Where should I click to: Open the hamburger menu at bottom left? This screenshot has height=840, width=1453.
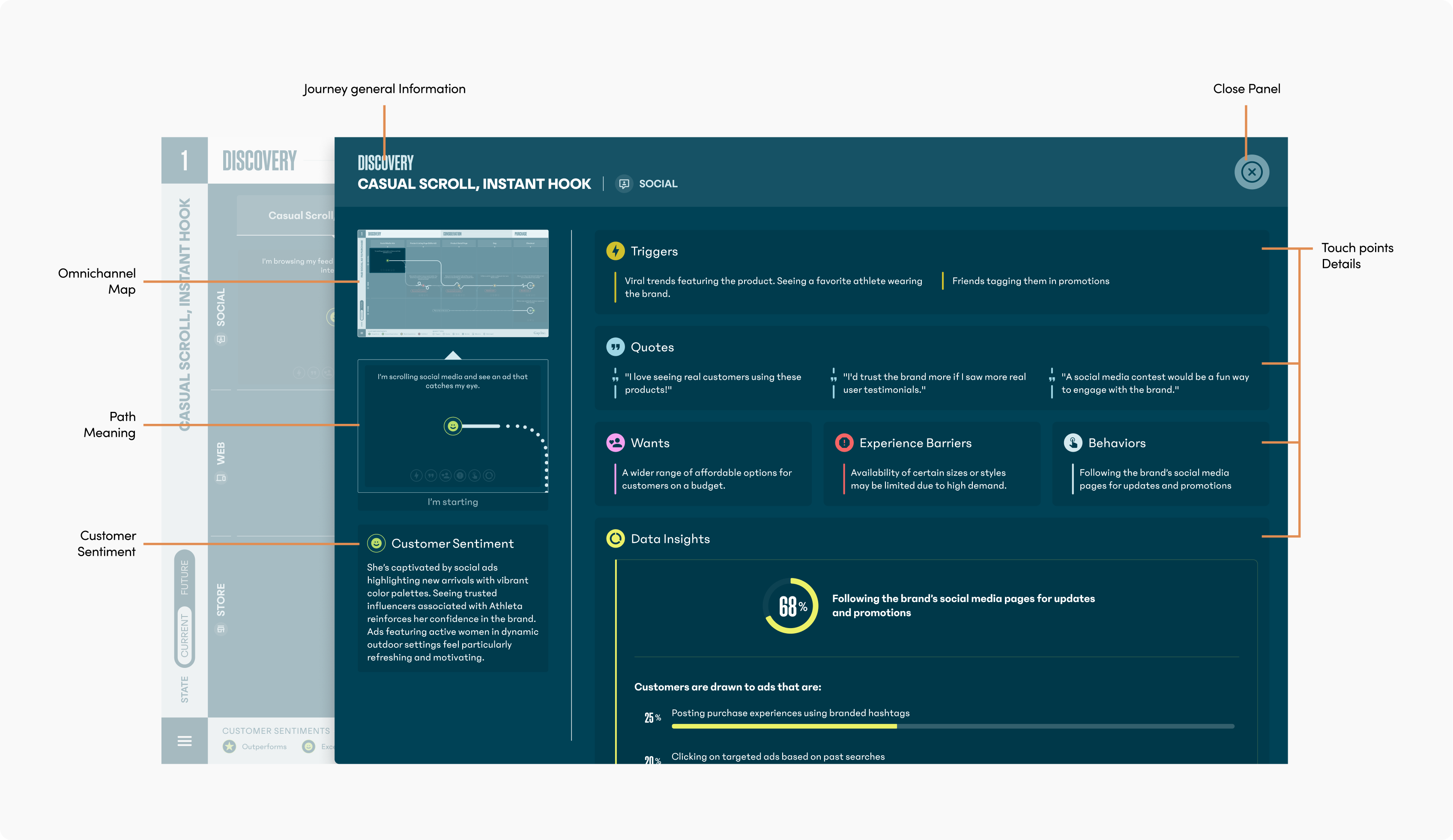[185, 740]
